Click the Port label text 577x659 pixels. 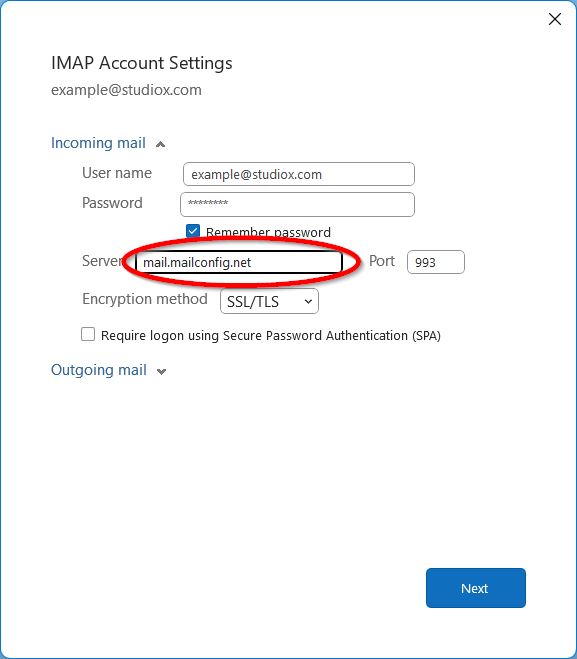[x=382, y=261]
